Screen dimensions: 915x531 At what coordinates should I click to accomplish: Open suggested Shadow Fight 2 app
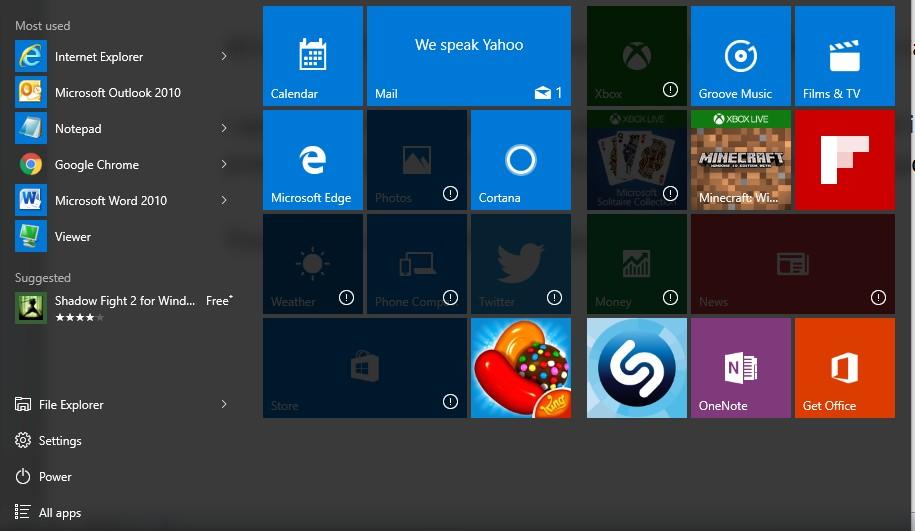point(124,309)
